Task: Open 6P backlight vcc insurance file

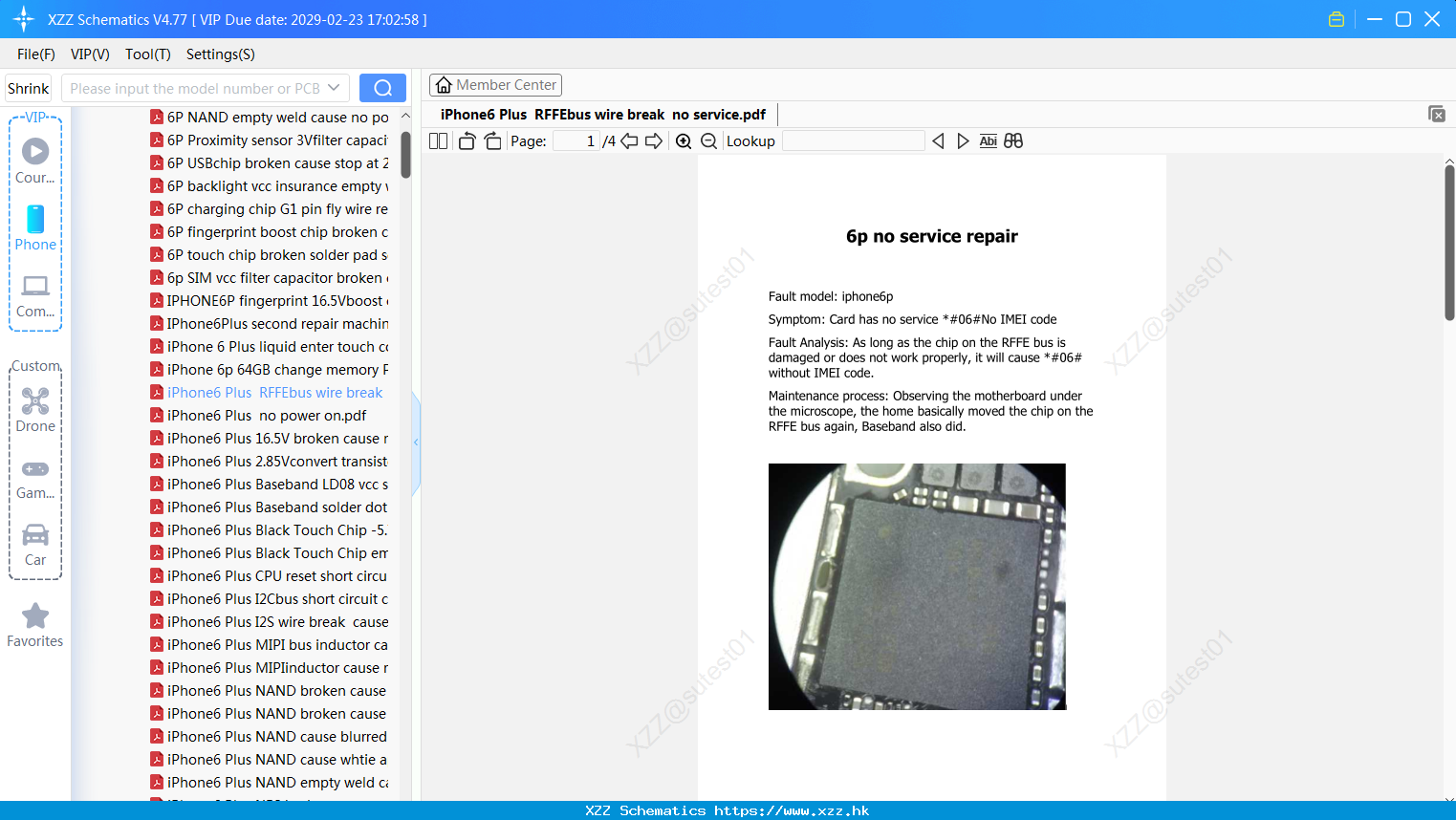Action: coord(270,185)
